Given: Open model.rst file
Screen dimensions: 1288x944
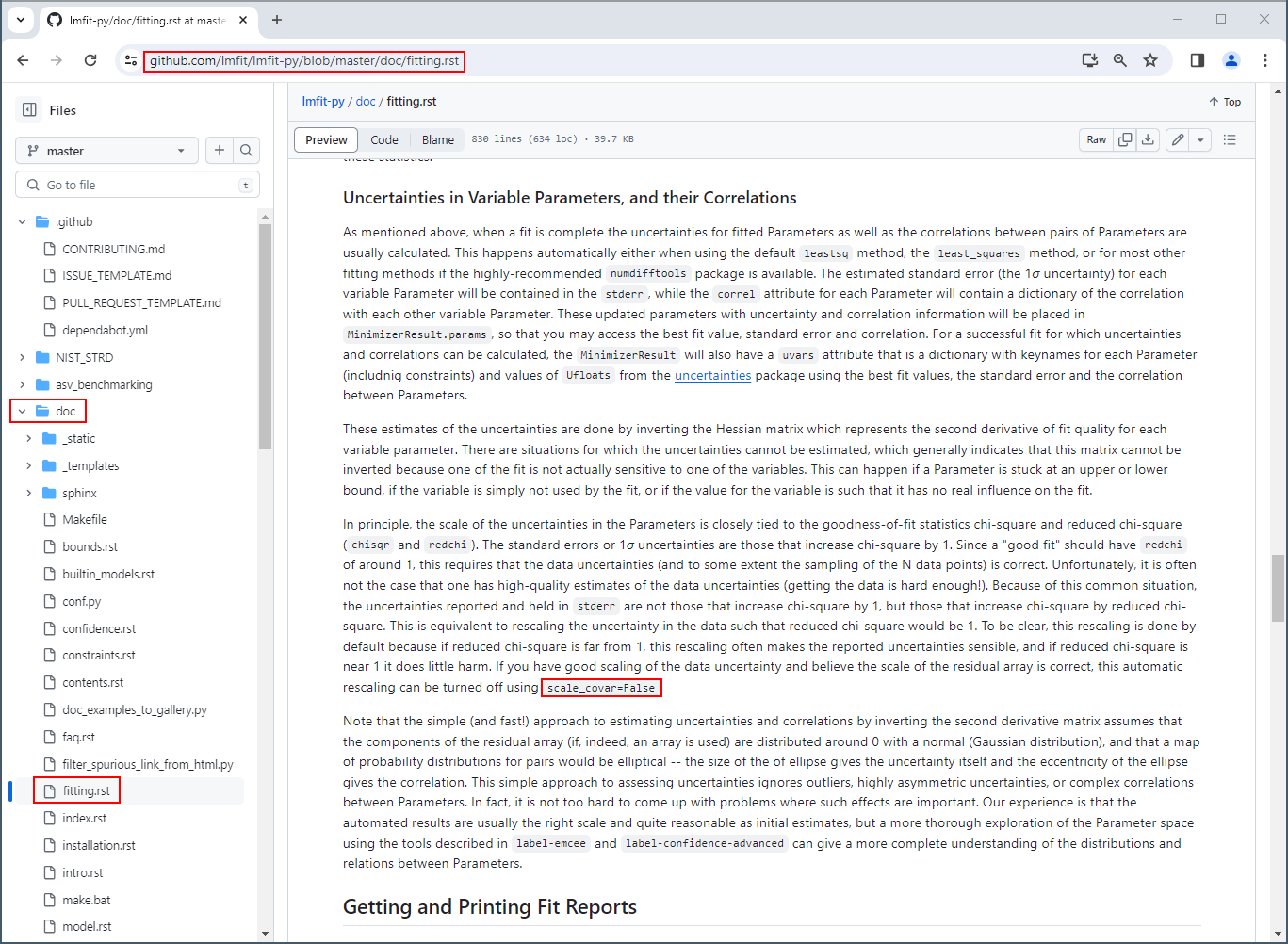Looking at the screenshot, I should coord(87,927).
